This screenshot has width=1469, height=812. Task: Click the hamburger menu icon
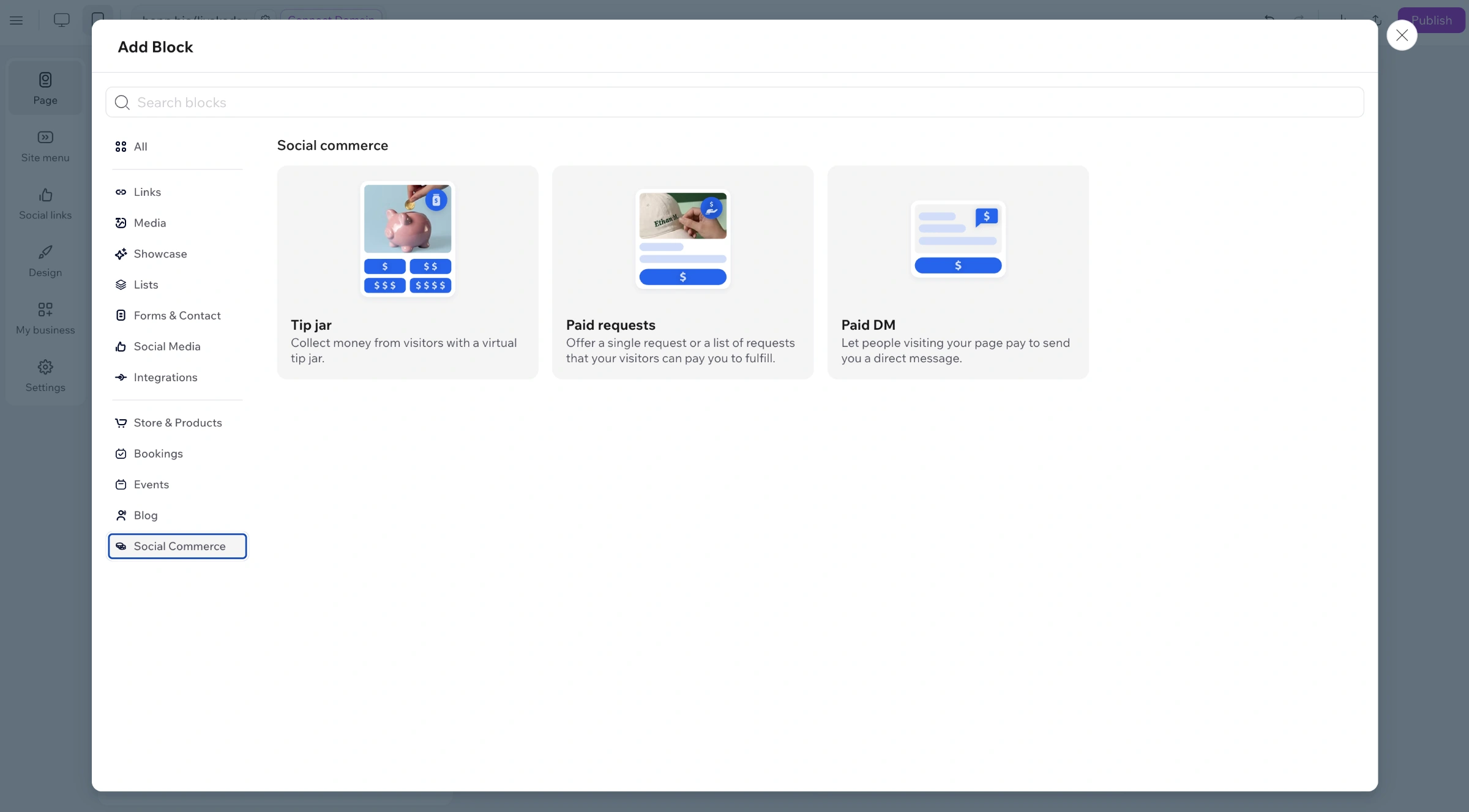point(17,20)
